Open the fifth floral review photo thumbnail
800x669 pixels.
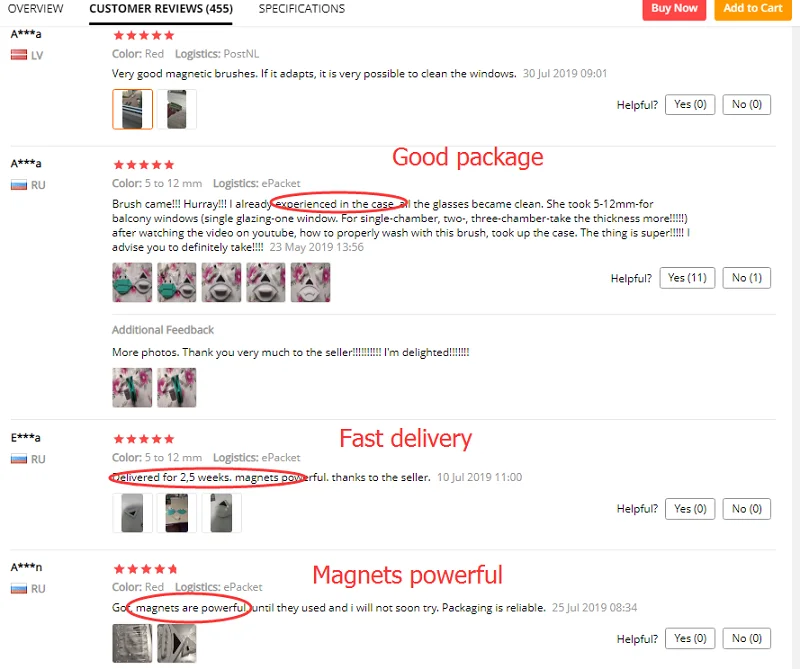click(x=310, y=282)
